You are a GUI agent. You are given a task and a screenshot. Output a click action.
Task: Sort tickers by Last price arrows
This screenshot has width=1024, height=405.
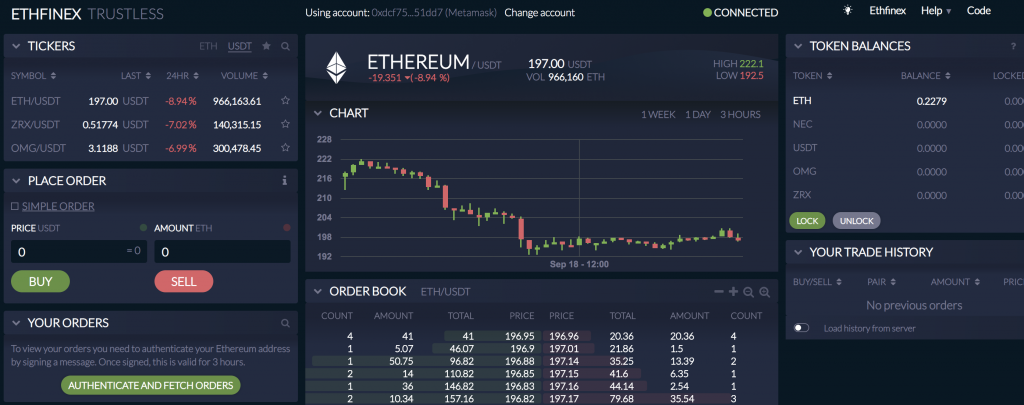coord(148,76)
